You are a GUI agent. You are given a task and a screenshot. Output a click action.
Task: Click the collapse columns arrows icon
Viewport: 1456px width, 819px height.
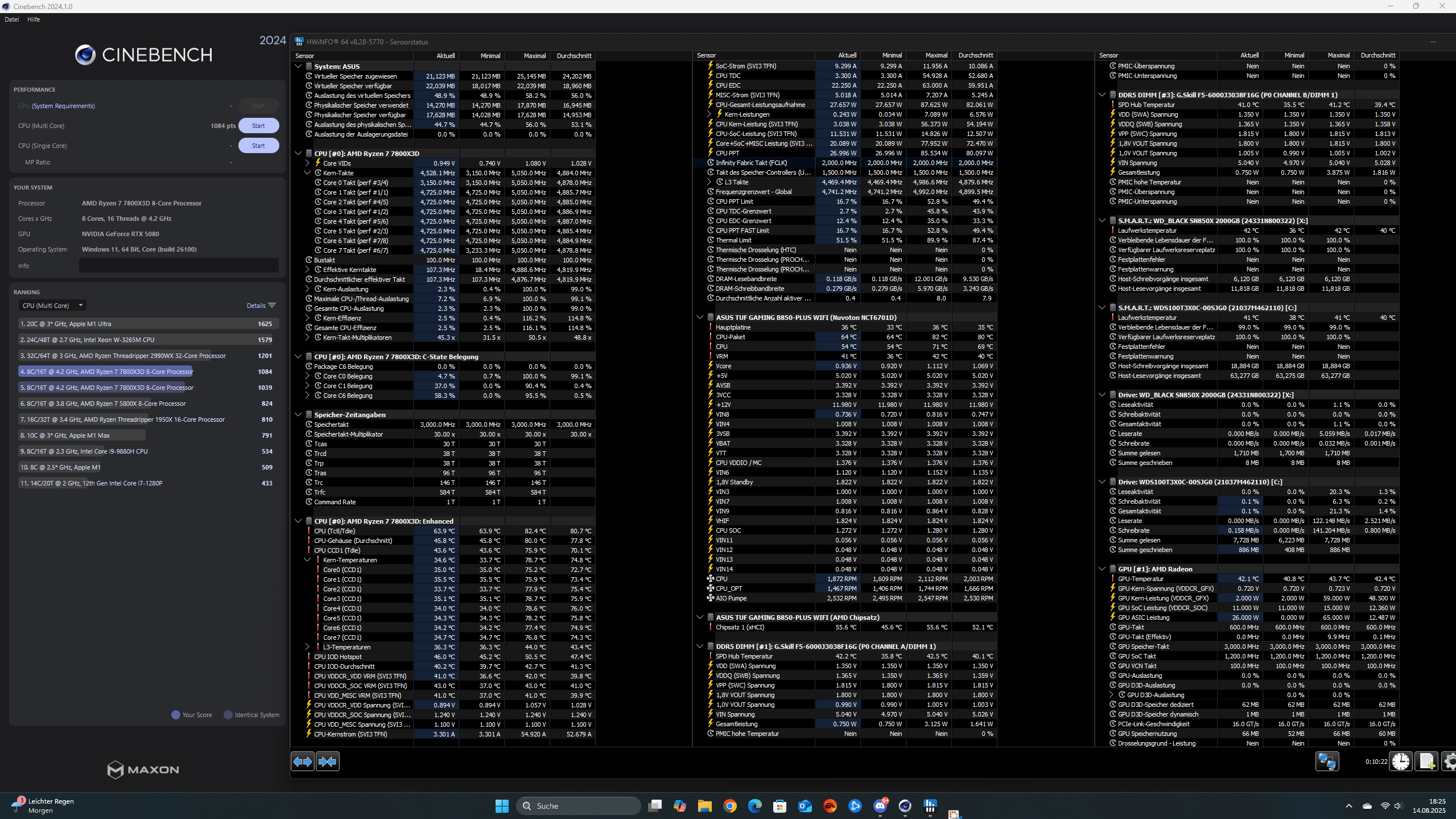pyautogui.click(x=328, y=762)
